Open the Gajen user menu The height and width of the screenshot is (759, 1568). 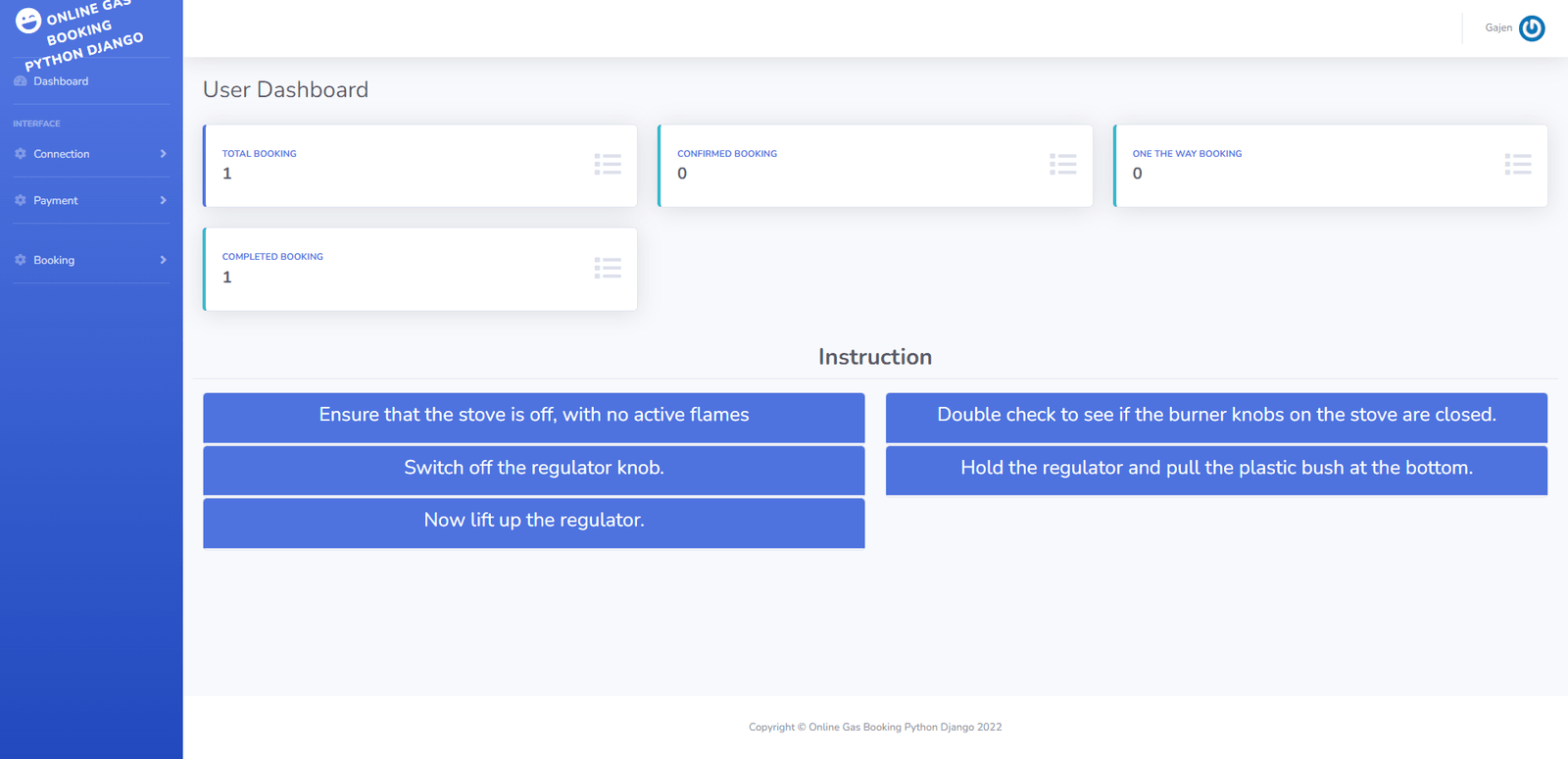(x=1498, y=28)
